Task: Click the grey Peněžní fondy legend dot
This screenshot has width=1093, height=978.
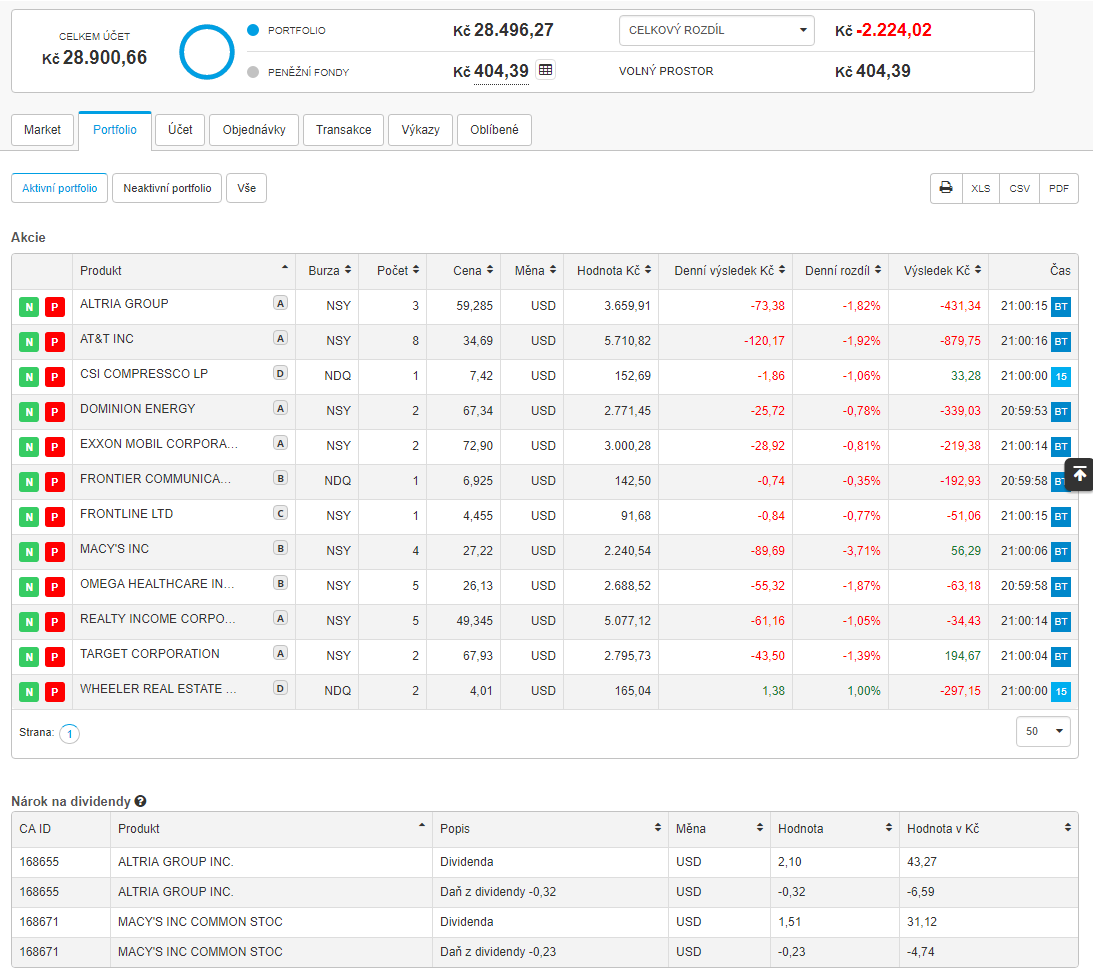Action: [x=253, y=72]
